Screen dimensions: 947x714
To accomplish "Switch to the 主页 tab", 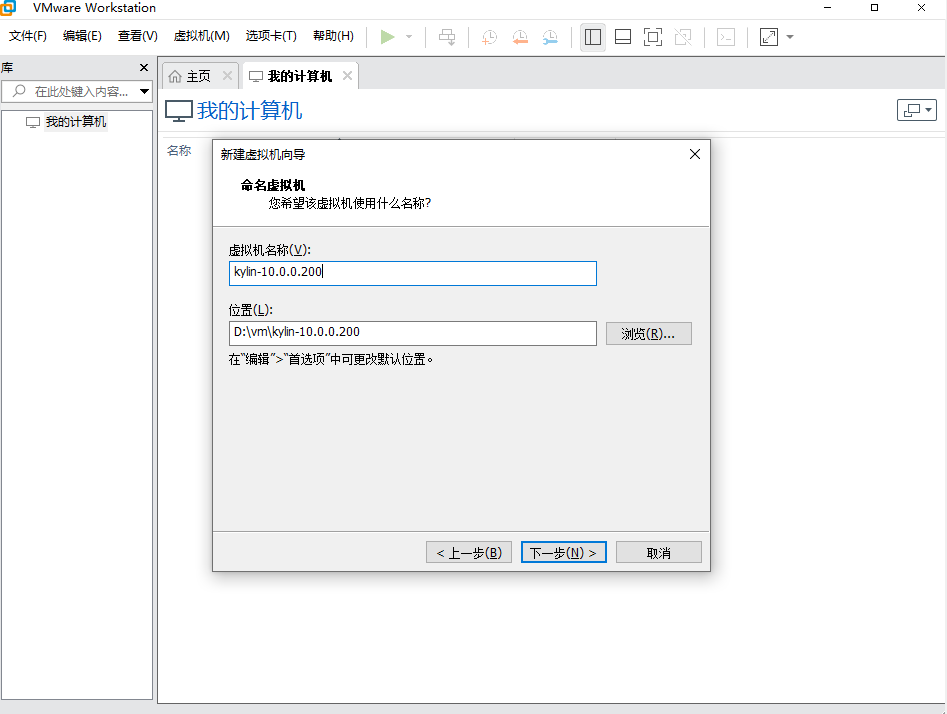I will pyautogui.click(x=198, y=76).
